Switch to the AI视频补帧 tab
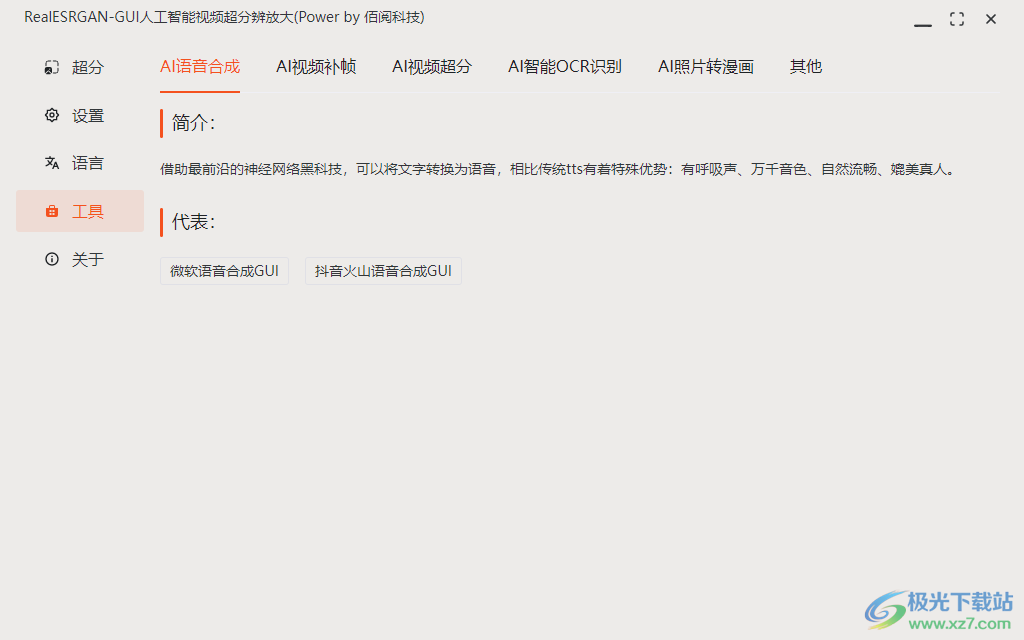This screenshot has width=1024, height=640. (x=316, y=67)
